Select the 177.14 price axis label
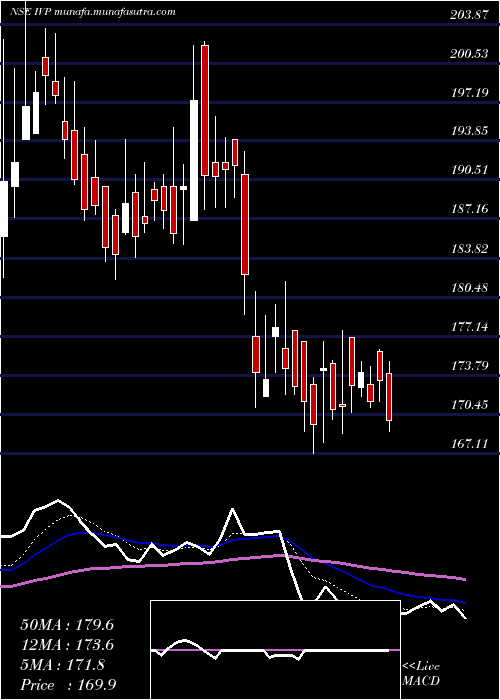Image resolution: width=500 pixels, height=700 pixels. (x=468, y=327)
